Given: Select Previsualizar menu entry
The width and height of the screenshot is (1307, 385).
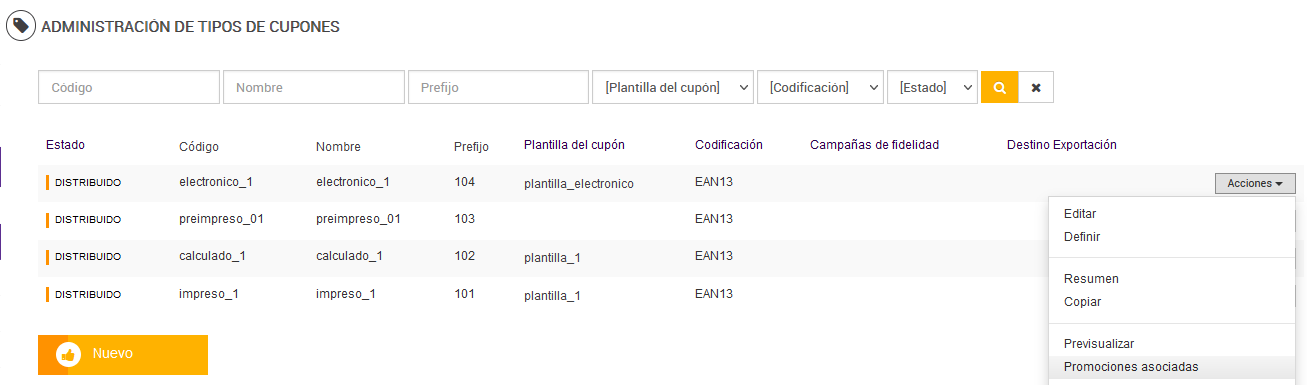Looking at the screenshot, I should [1099, 344].
